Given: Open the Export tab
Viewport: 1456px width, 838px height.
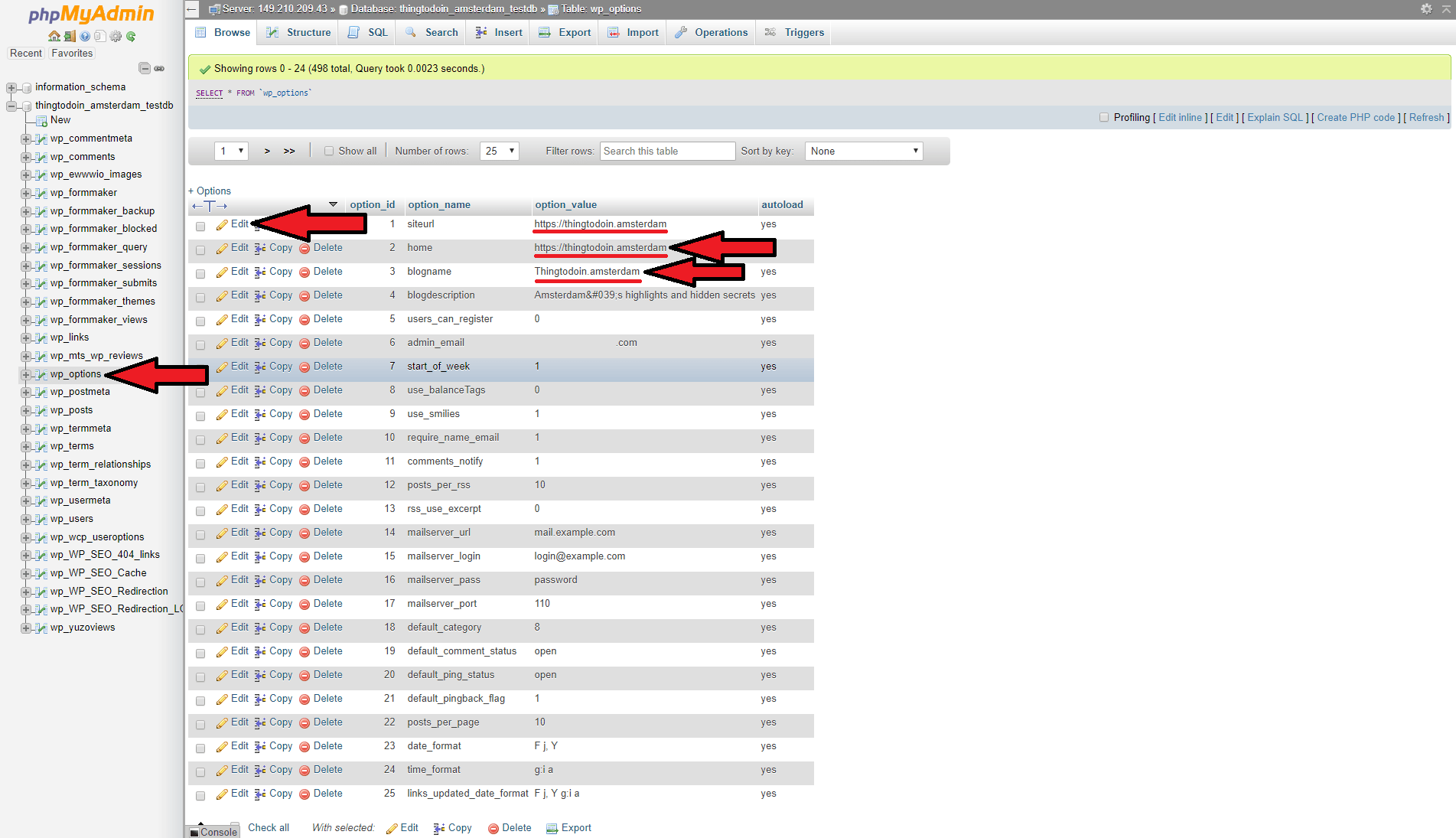Looking at the screenshot, I should point(565,32).
